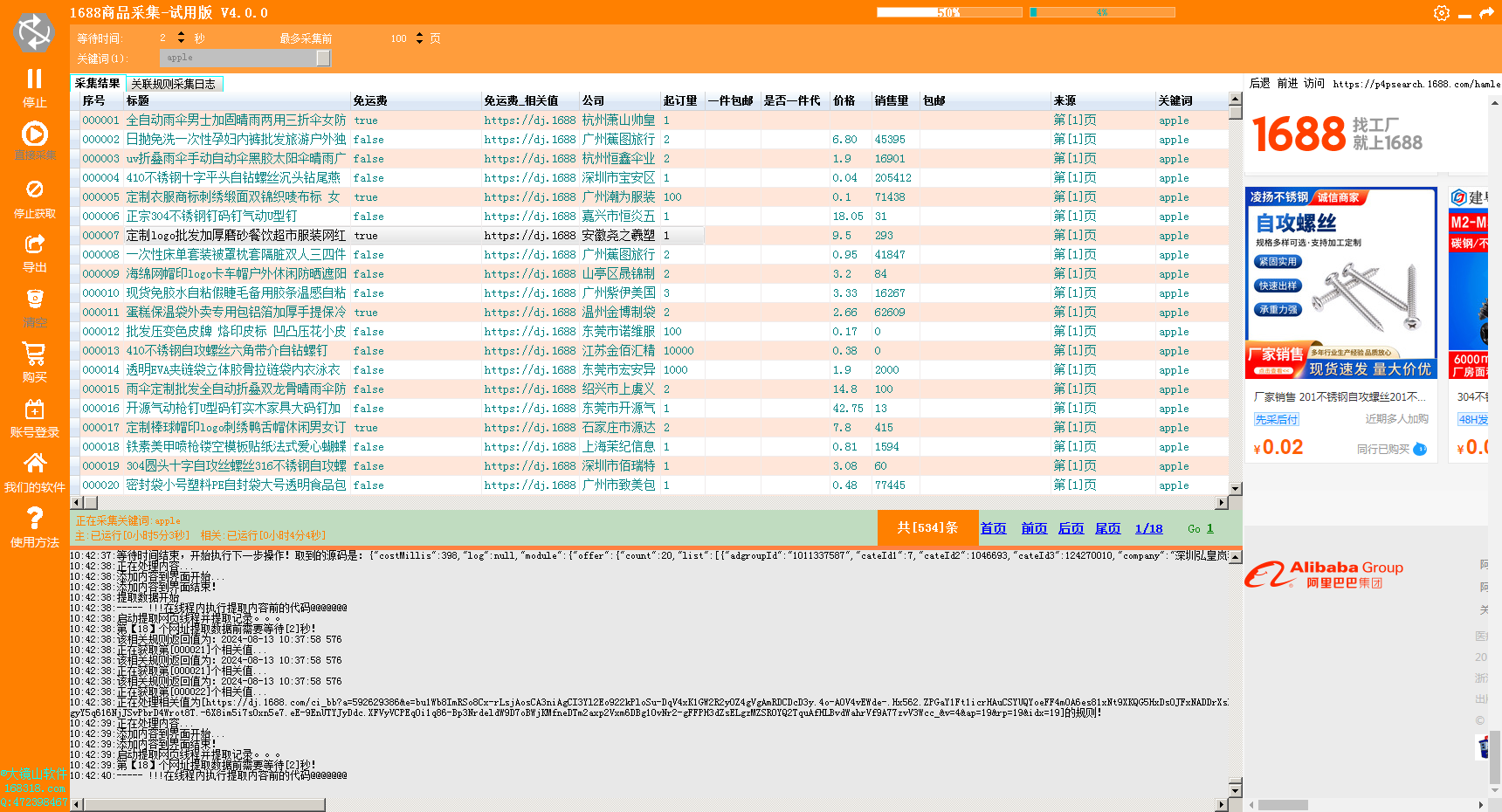Image resolution: width=1502 pixels, height=812 pixels.
Task: Click the 停止获取 stop icon
Action: click(x=34, y=189)
